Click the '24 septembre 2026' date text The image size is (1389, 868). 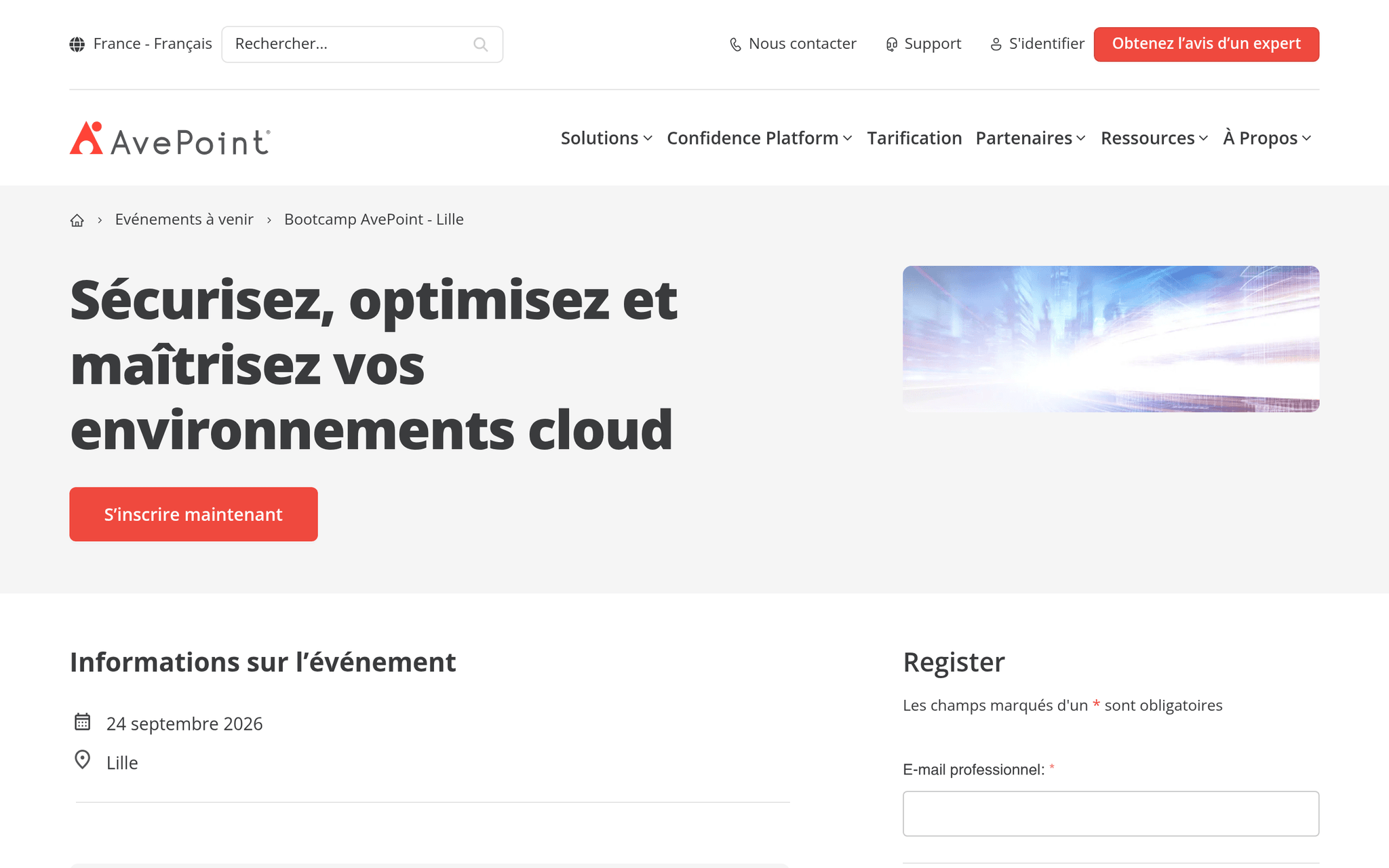click(x=184, y=724)
